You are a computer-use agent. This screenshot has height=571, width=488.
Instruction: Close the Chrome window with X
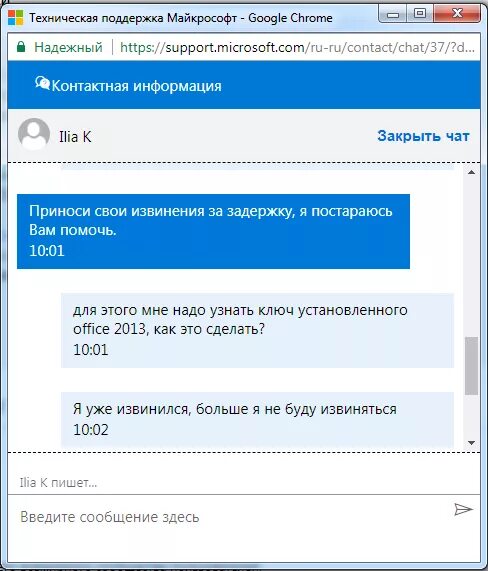pyautogui.click(x=457, y=15)
